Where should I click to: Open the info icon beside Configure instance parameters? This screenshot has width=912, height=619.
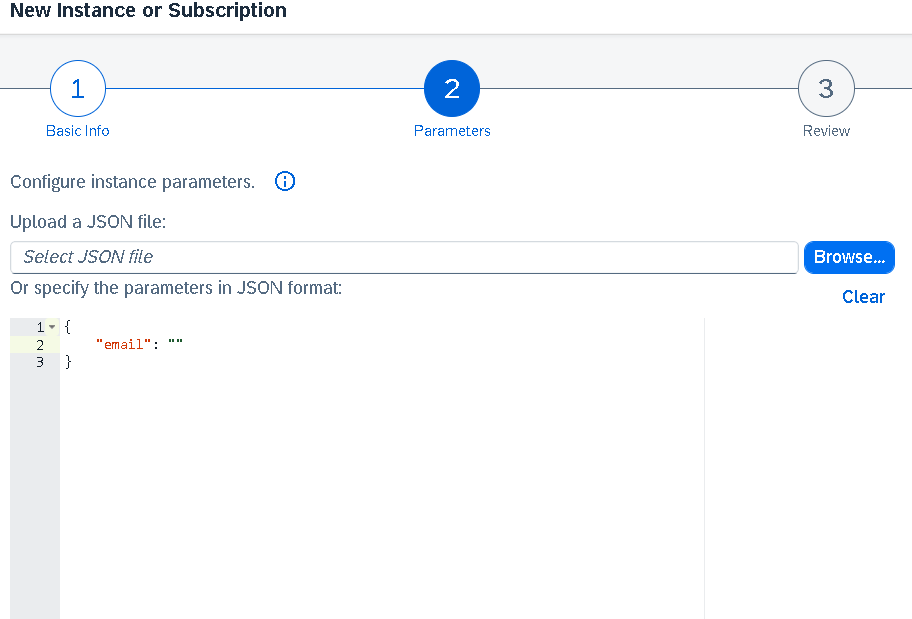(x=285, y=182)
